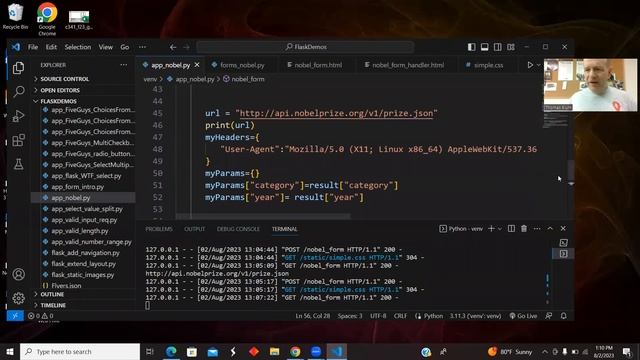Open the Extensions view
Screen dimensions: 640x360
tap(18, 140)
